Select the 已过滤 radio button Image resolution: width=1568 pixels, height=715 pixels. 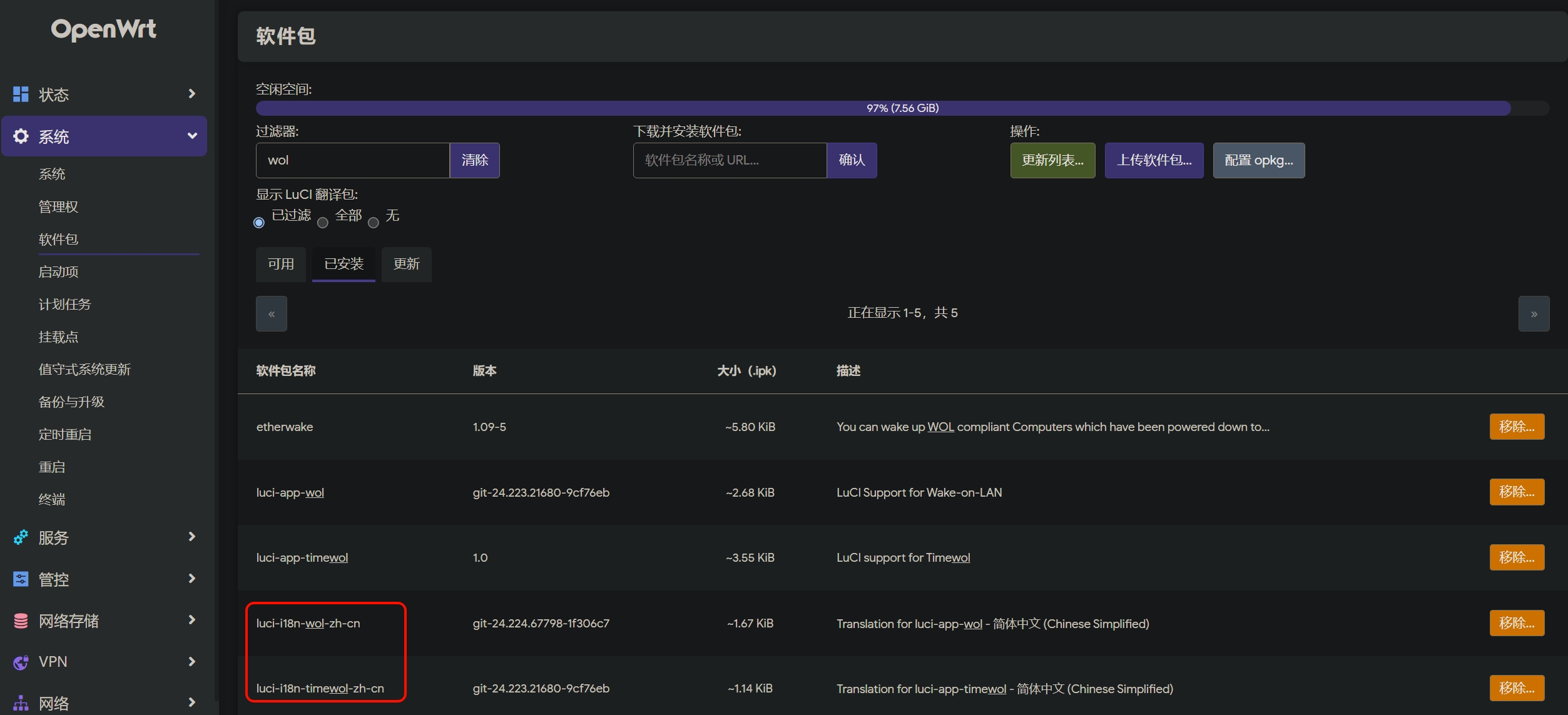[x=259, y=223]
